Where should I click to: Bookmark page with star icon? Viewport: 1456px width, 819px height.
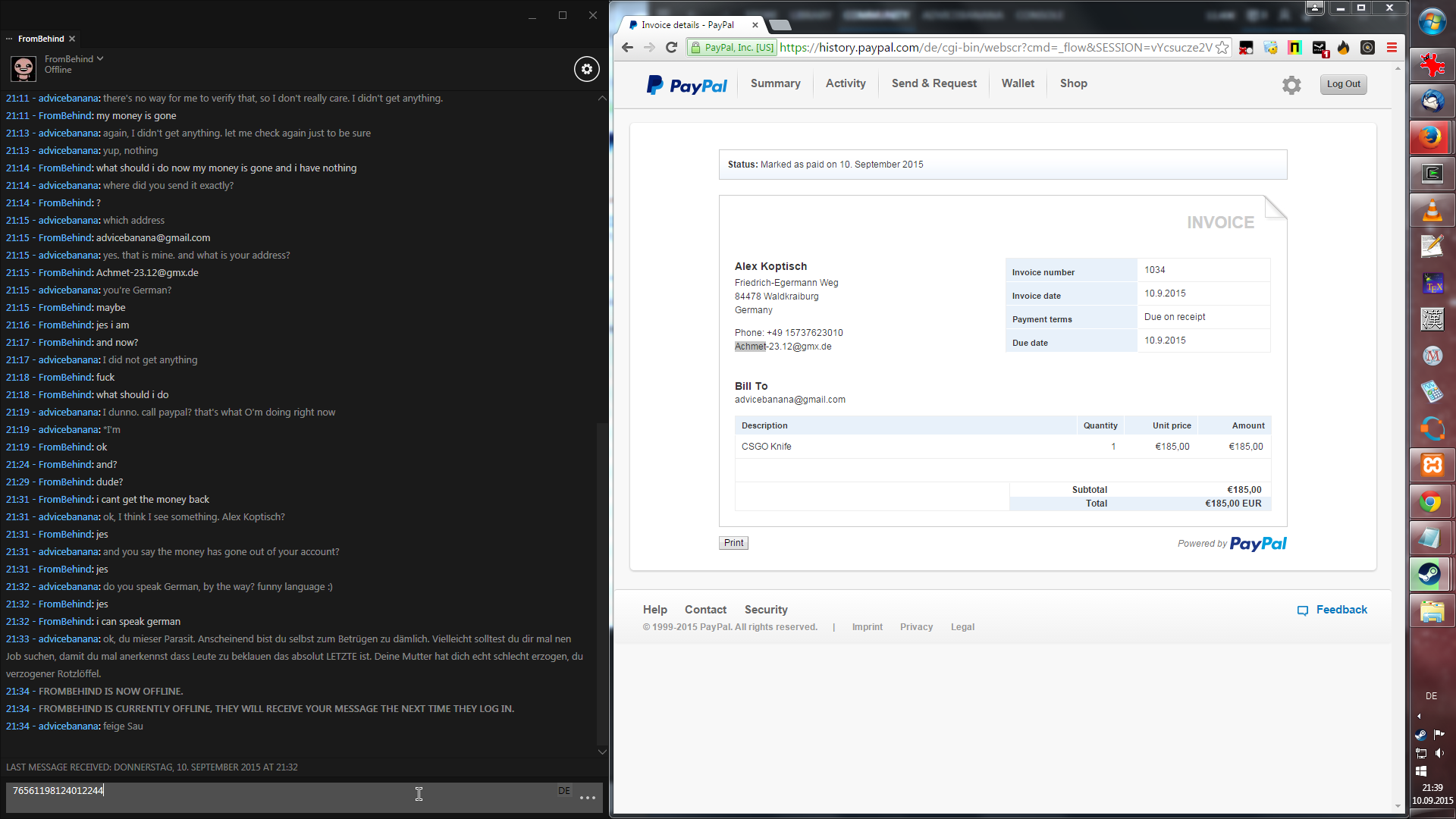coord(1222,48)
